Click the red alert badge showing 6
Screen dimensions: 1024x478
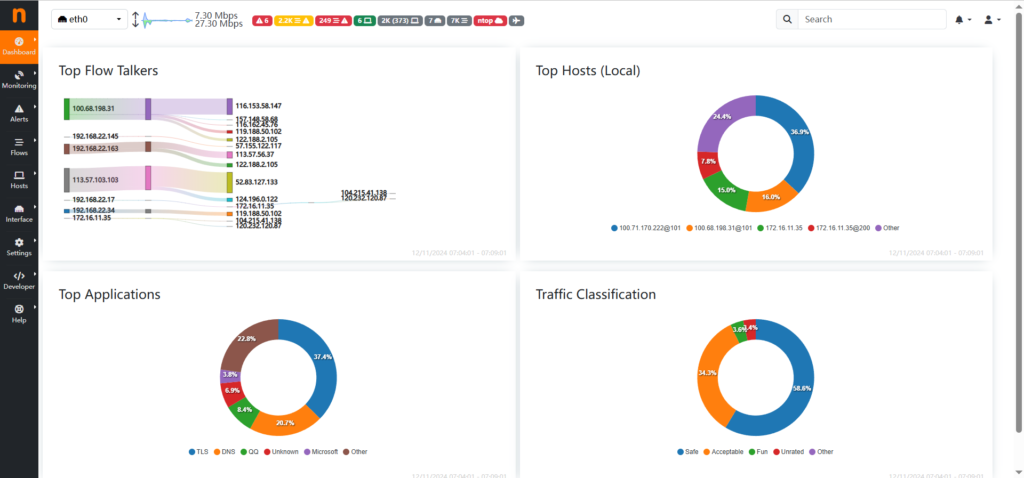click(262, 20)
